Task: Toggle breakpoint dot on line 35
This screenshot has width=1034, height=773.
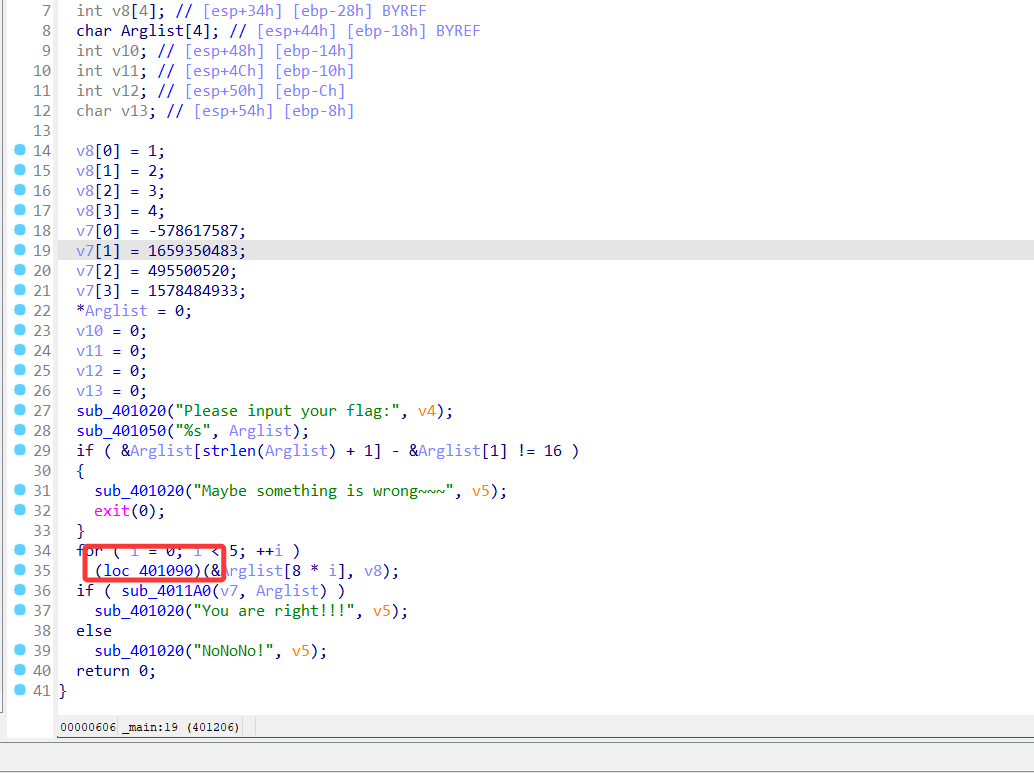Action: [x=20, y=569]
